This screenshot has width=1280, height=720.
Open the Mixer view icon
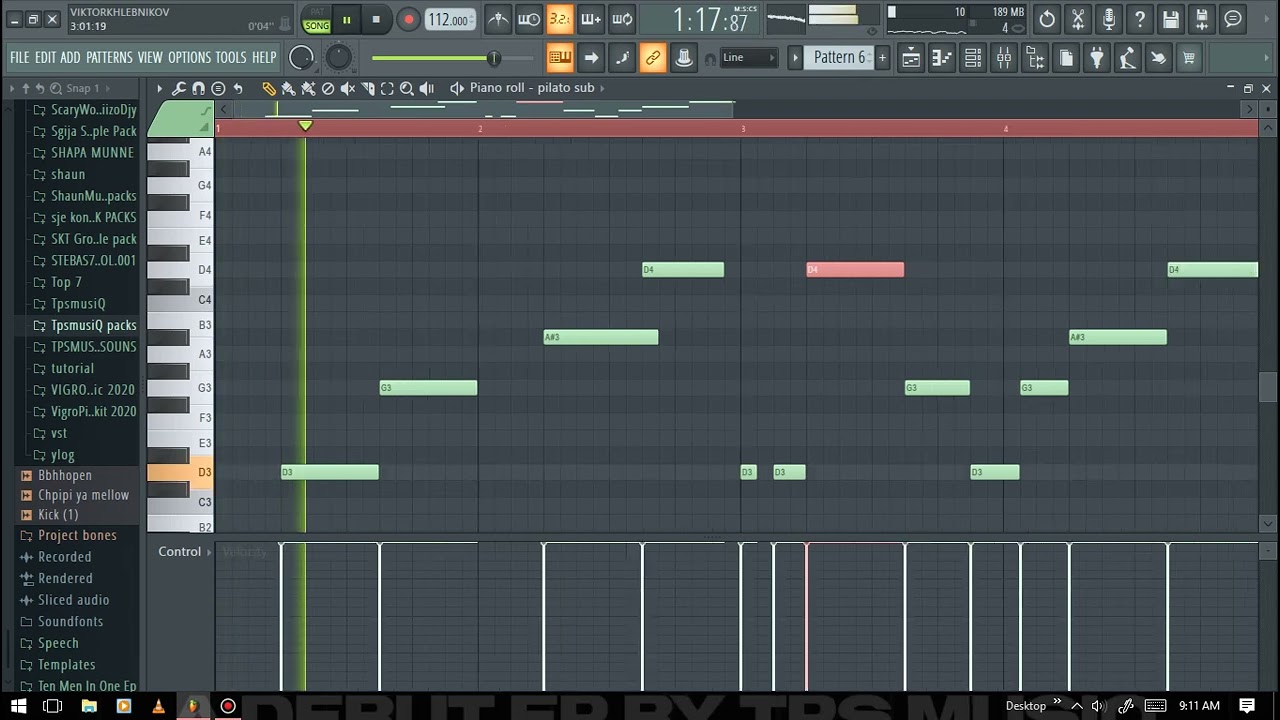1004,58
